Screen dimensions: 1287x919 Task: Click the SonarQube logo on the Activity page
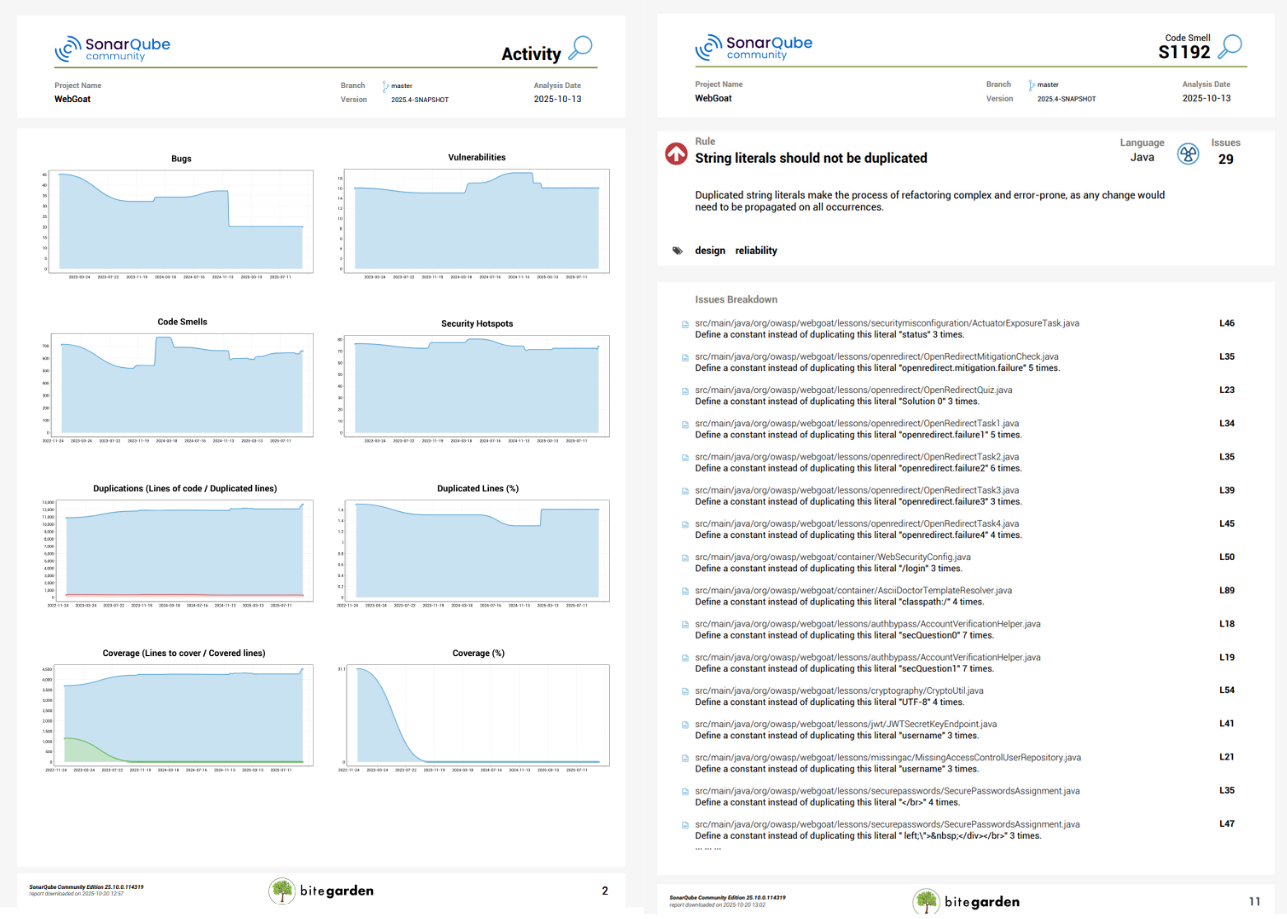[x=99, y=48]
